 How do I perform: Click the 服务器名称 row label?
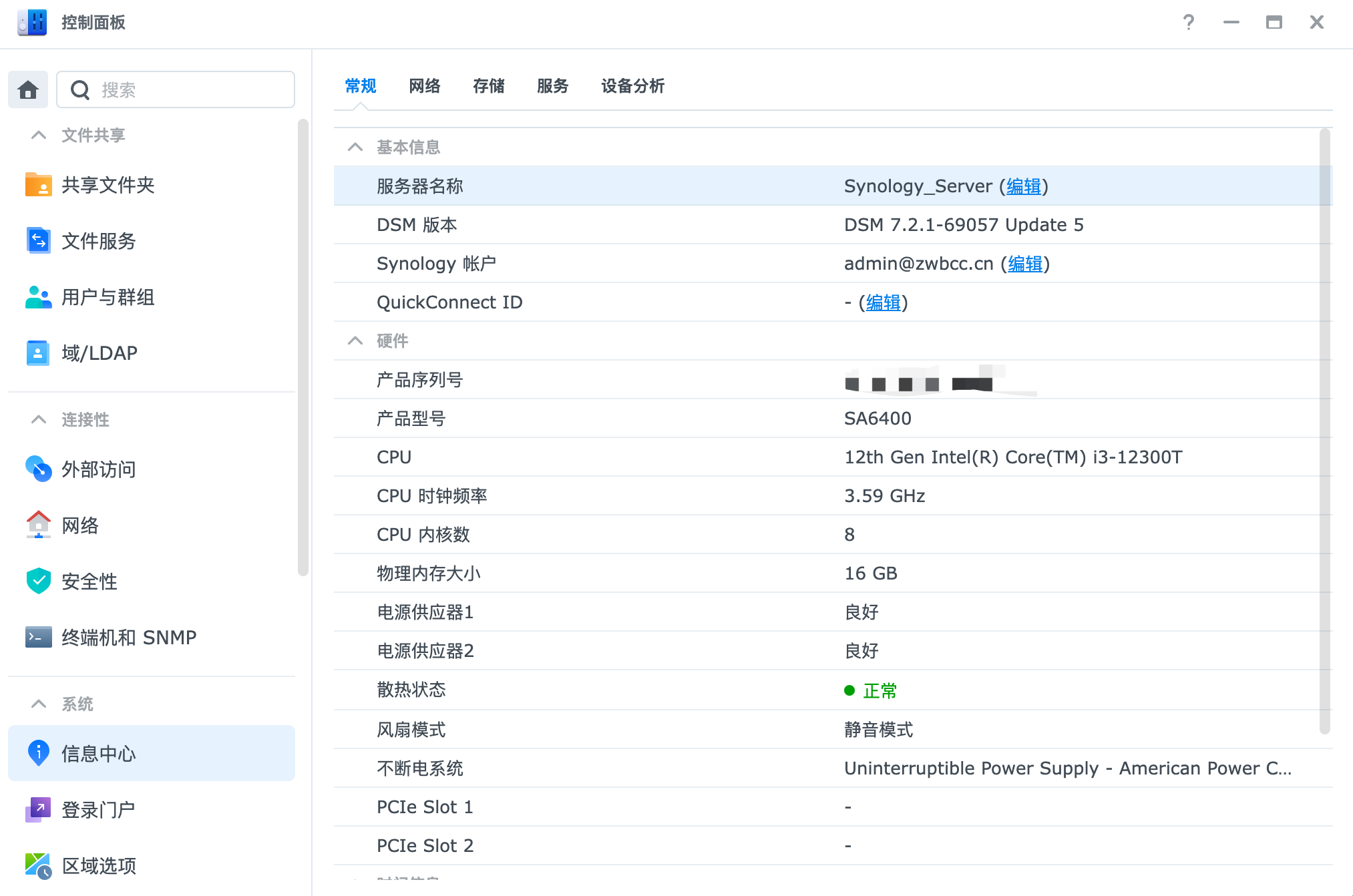tap(419, 186)
